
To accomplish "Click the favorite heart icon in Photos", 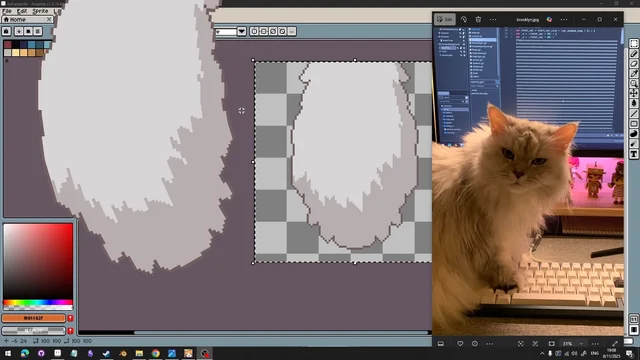I will tap(460, 344).
